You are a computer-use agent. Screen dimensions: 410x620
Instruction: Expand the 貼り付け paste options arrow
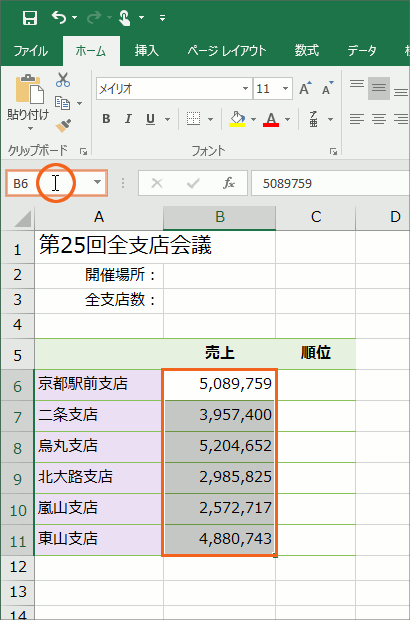[30, 129]
